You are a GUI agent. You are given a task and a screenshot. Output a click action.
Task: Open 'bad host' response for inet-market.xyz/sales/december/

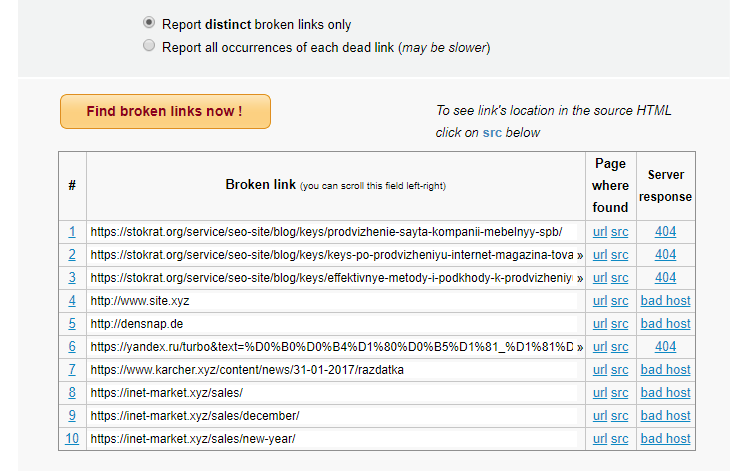click(665, 415)
